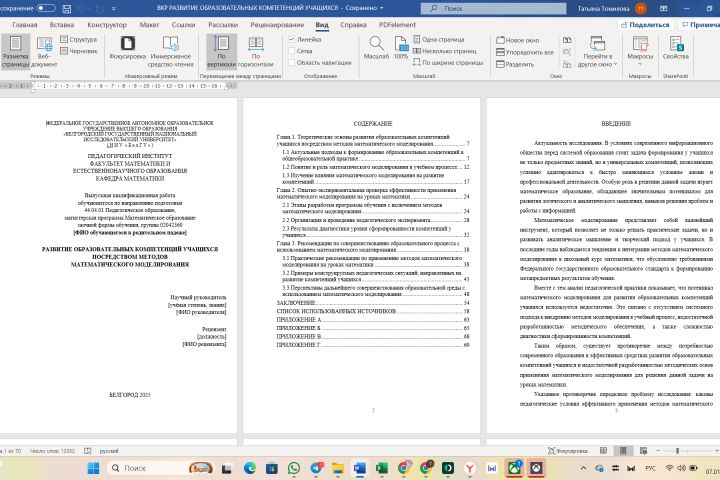Click Разделить to split window
The image size is (720, 480).
pyautogui.click(x=515, y=64)
